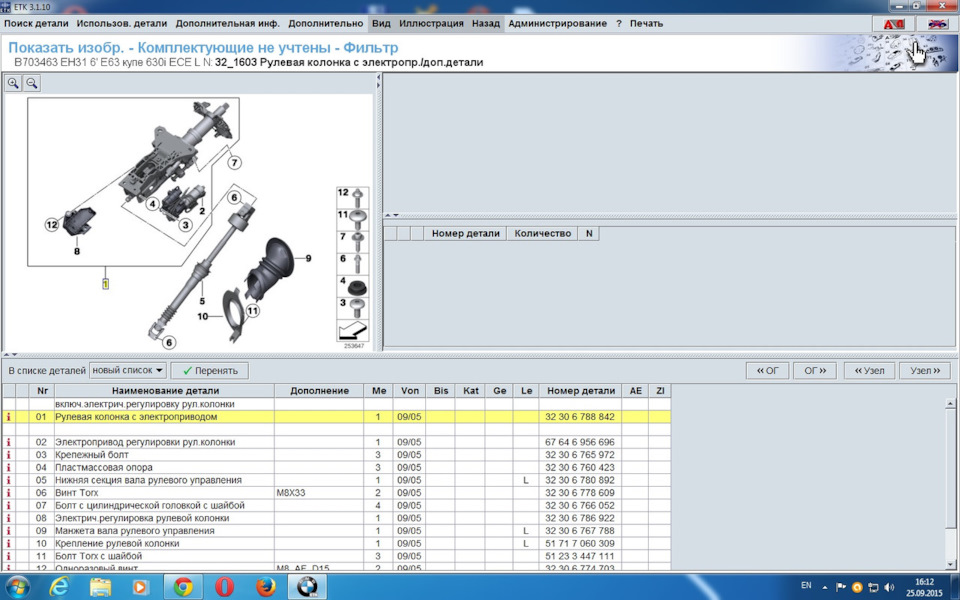Select plastic support 4 in the legend strip

click(352, 286)
